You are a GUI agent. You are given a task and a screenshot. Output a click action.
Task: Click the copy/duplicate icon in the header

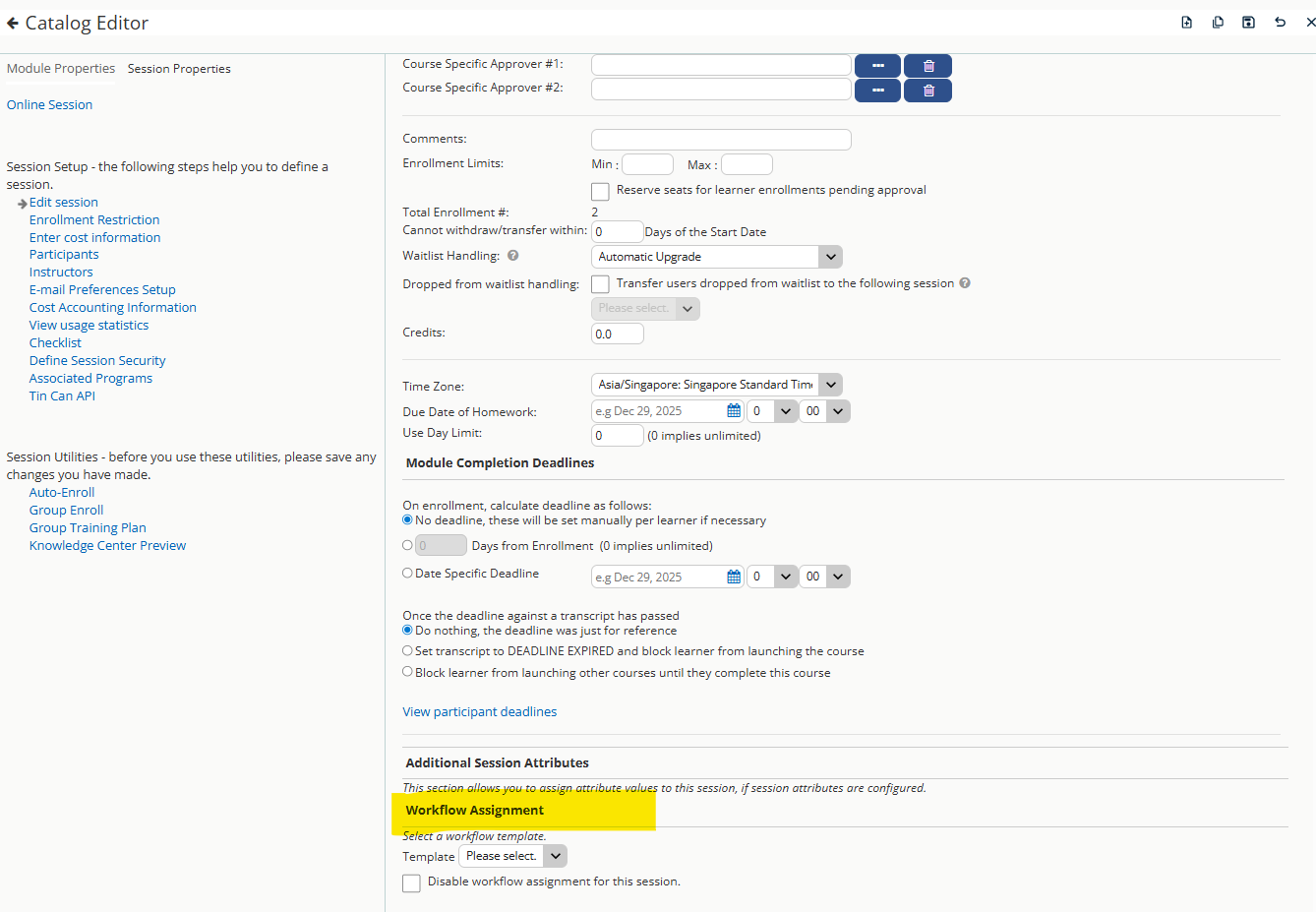tap(1218, 23)
